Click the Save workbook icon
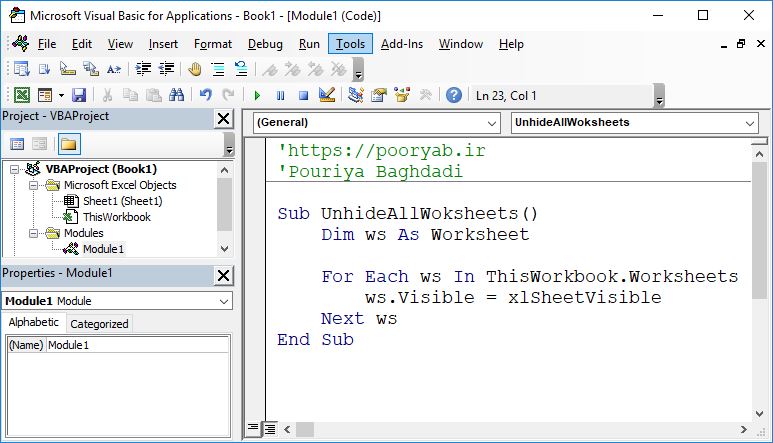Viewport: 773px width, 443px height. [79, 96]
